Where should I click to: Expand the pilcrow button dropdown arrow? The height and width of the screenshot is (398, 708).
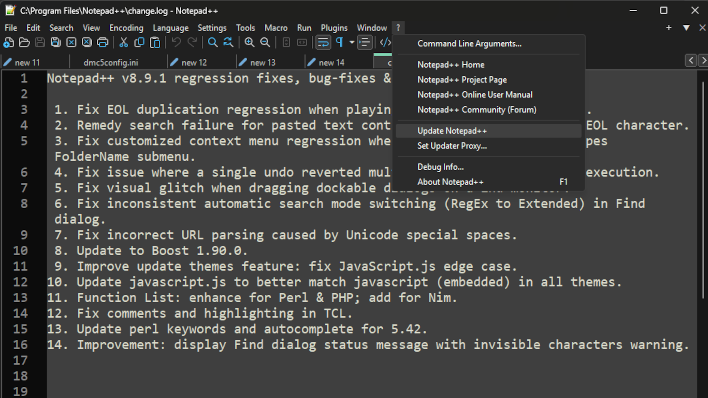click(x=352, y=42)
